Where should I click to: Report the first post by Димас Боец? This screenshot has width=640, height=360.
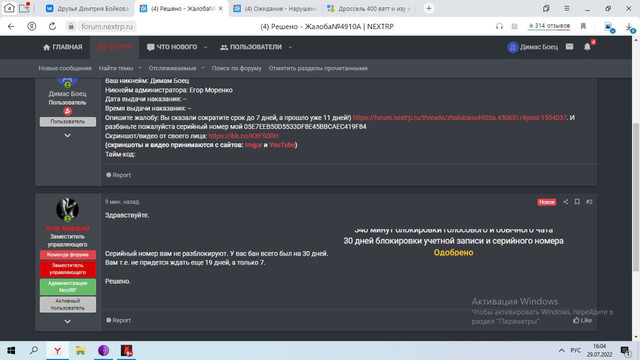pyautogui.click(x=118, y=175)
